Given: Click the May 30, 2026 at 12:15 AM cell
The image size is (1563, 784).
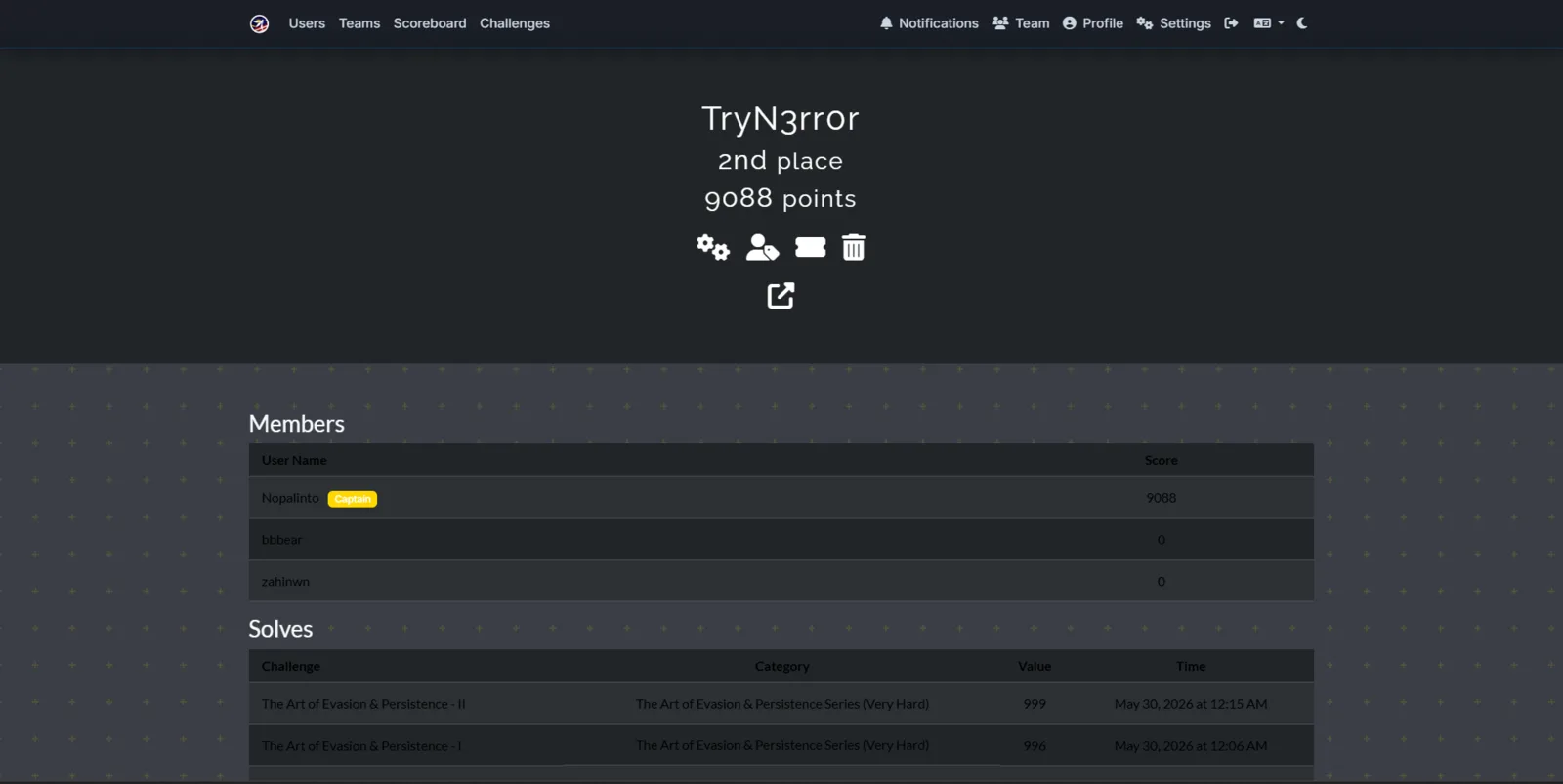Looking at the screenshot, I should coord(1191,704).
